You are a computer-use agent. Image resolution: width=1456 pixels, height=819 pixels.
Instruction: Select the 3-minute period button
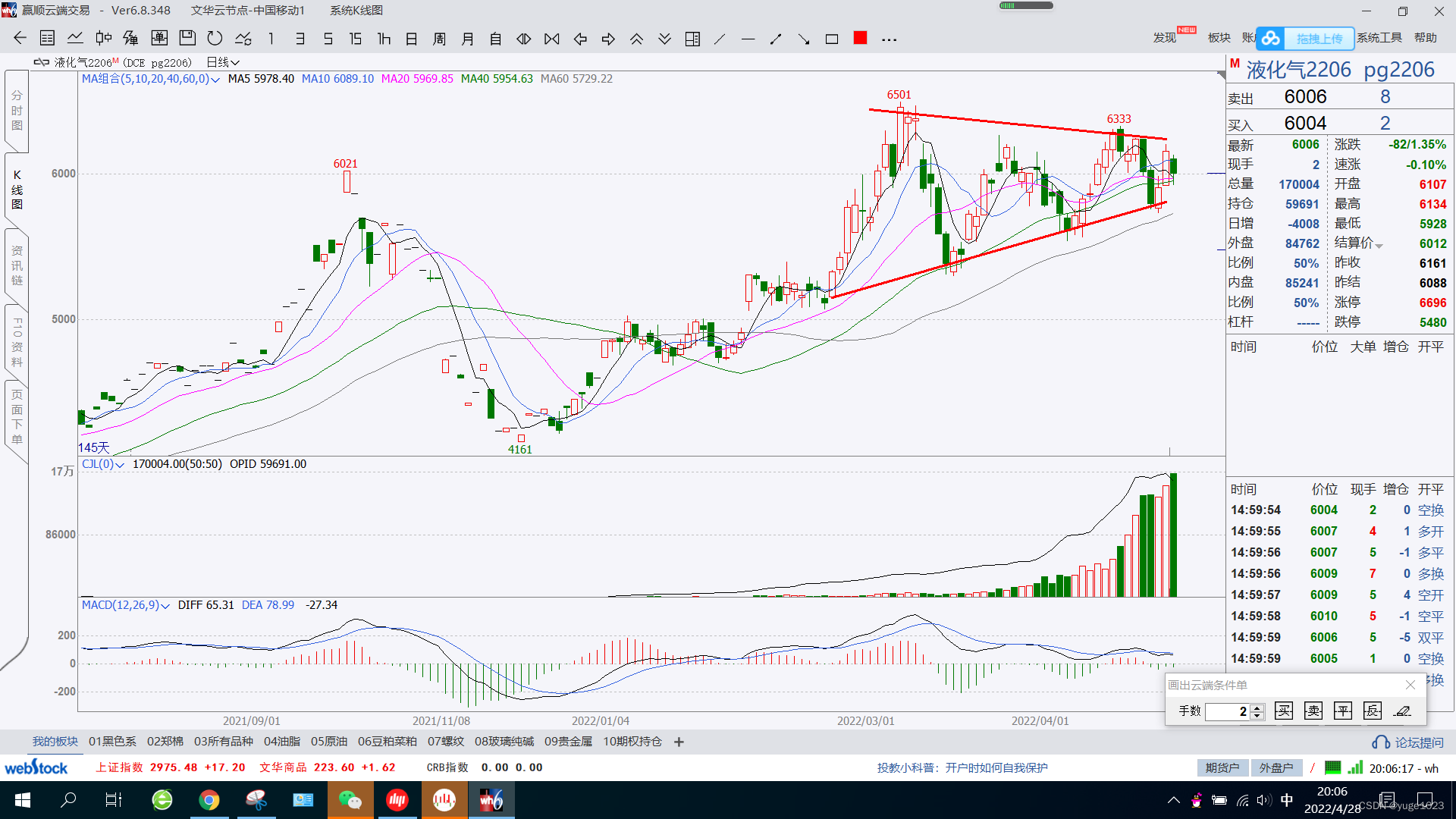tap(300, 38)
